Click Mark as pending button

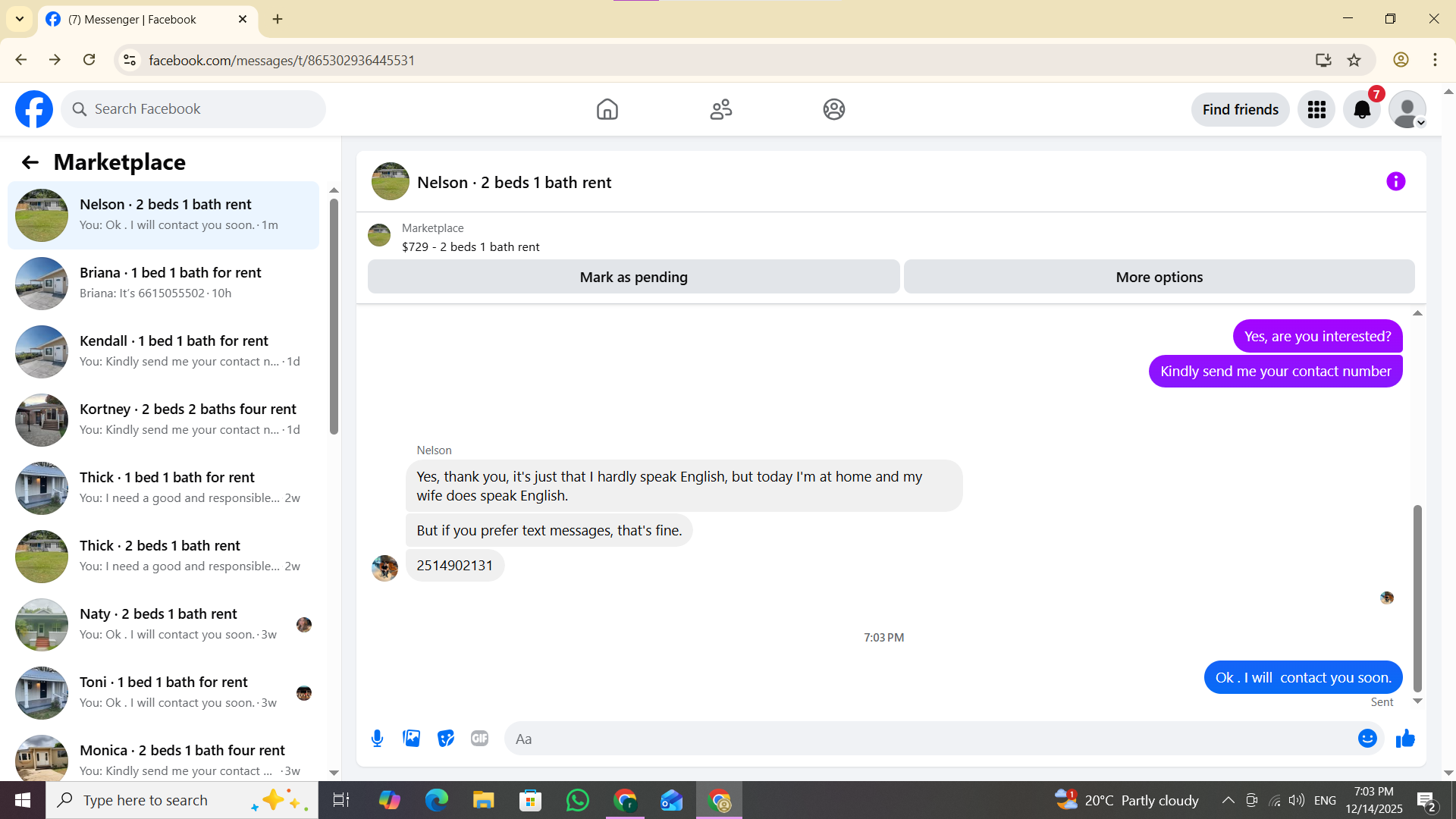click(633, 277)
